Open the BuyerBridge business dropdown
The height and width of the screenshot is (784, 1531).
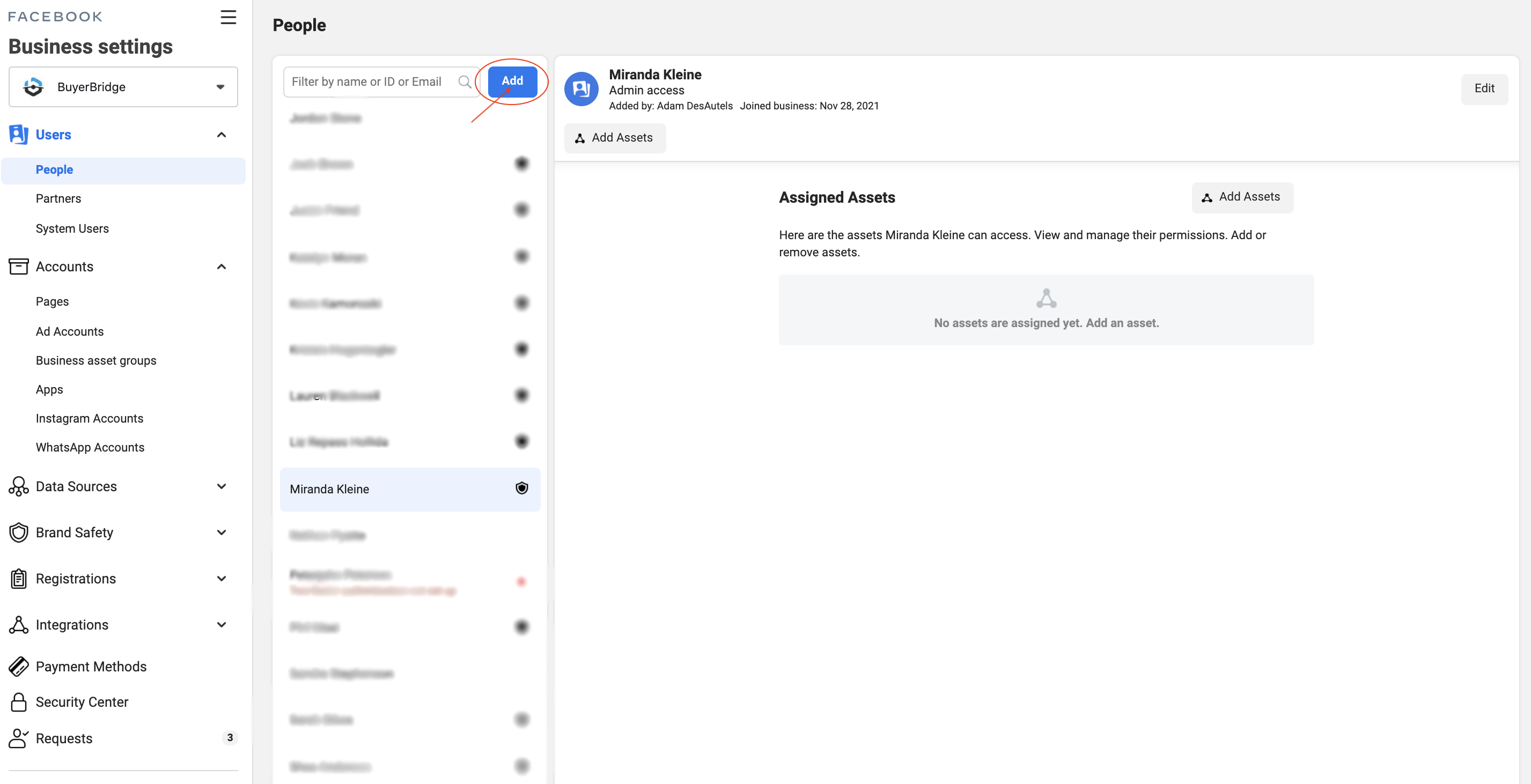pyautogui.click(x=123, y=87)
